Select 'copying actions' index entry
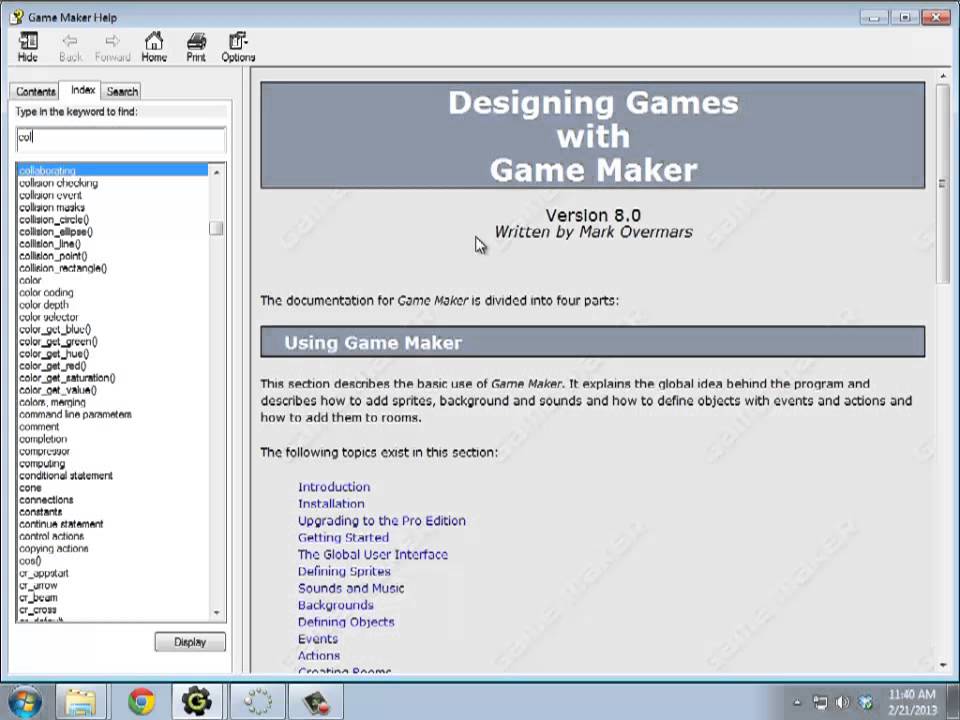960x720 pixels. (x=53, y=549)
